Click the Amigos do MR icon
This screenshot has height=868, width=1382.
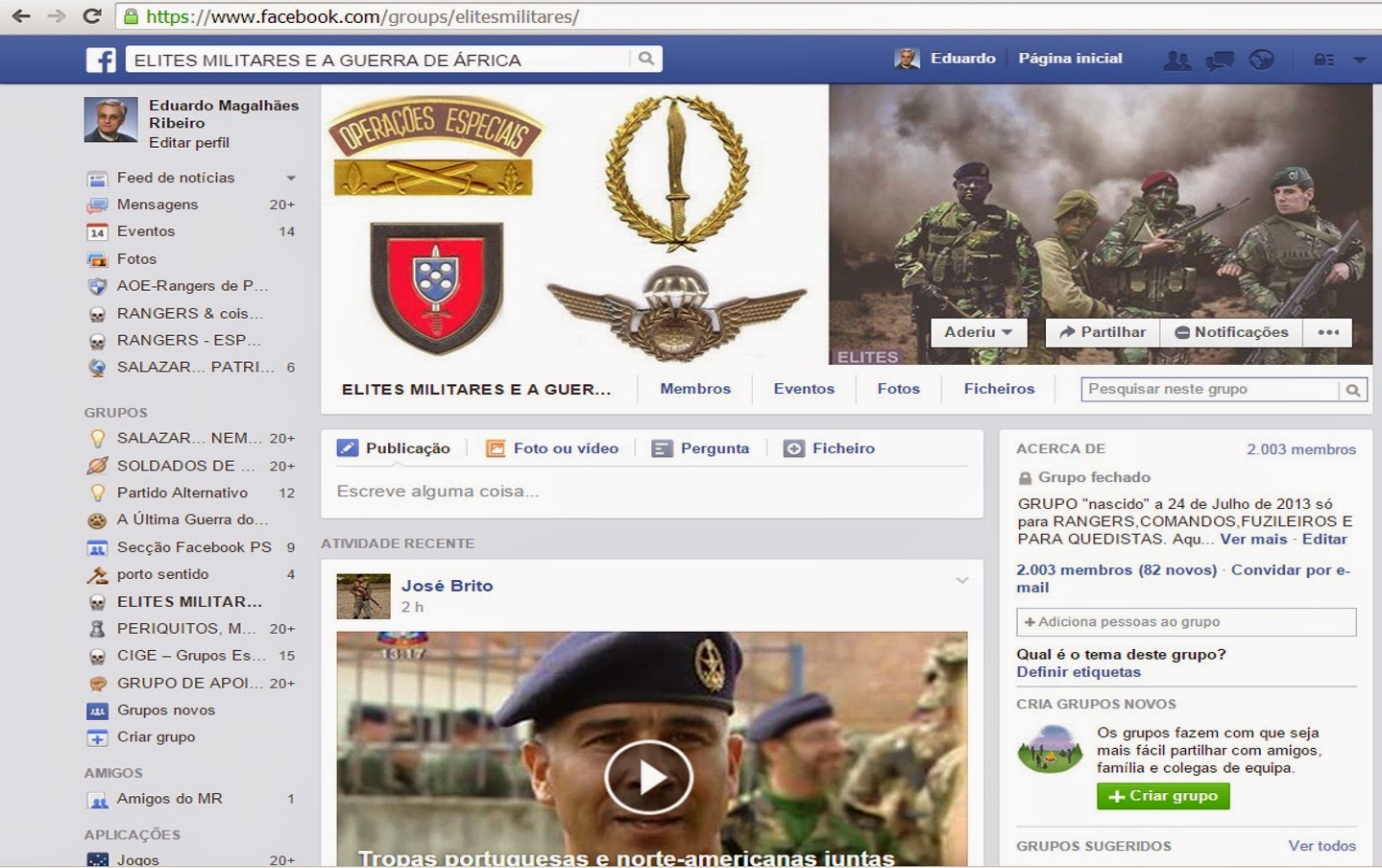(x=97, y=800)
